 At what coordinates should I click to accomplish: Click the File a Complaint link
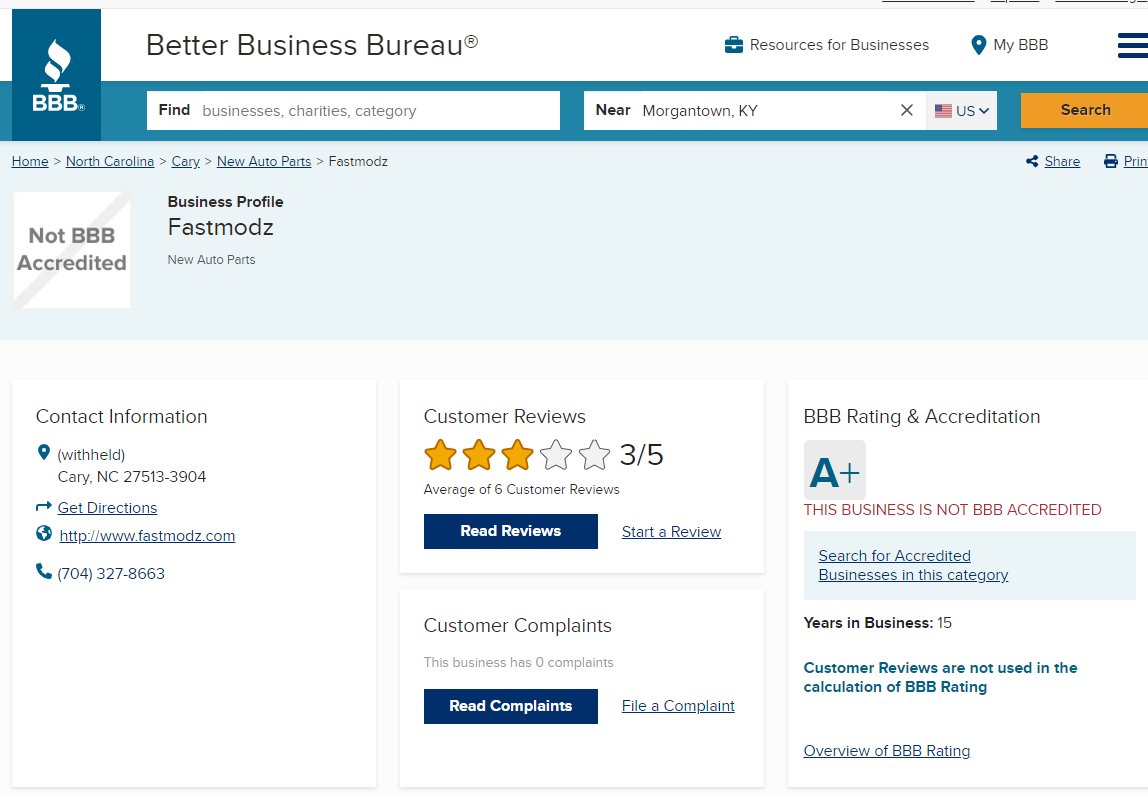(x=678, y=706)
